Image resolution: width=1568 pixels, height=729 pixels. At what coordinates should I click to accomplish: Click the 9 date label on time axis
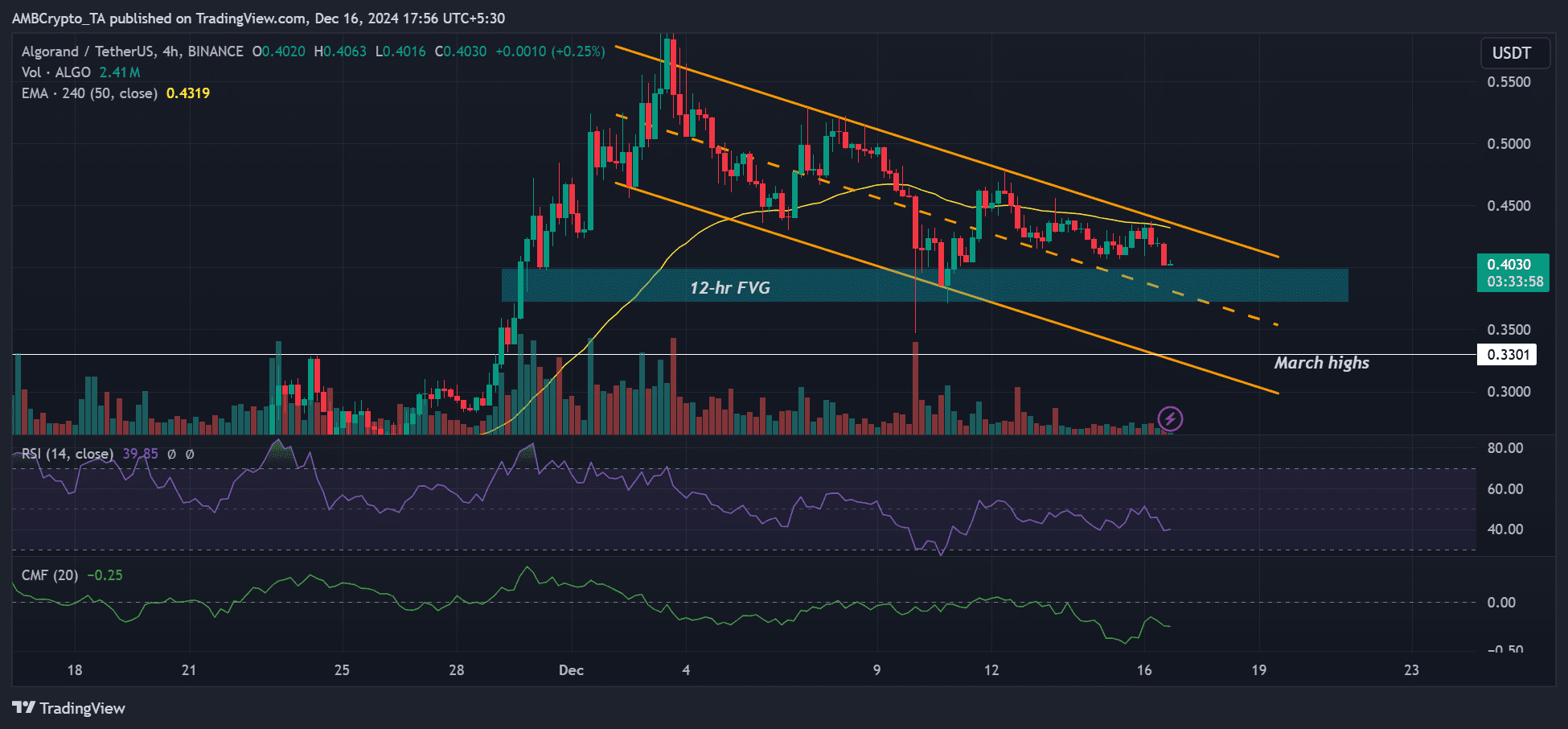coord(876,670)
